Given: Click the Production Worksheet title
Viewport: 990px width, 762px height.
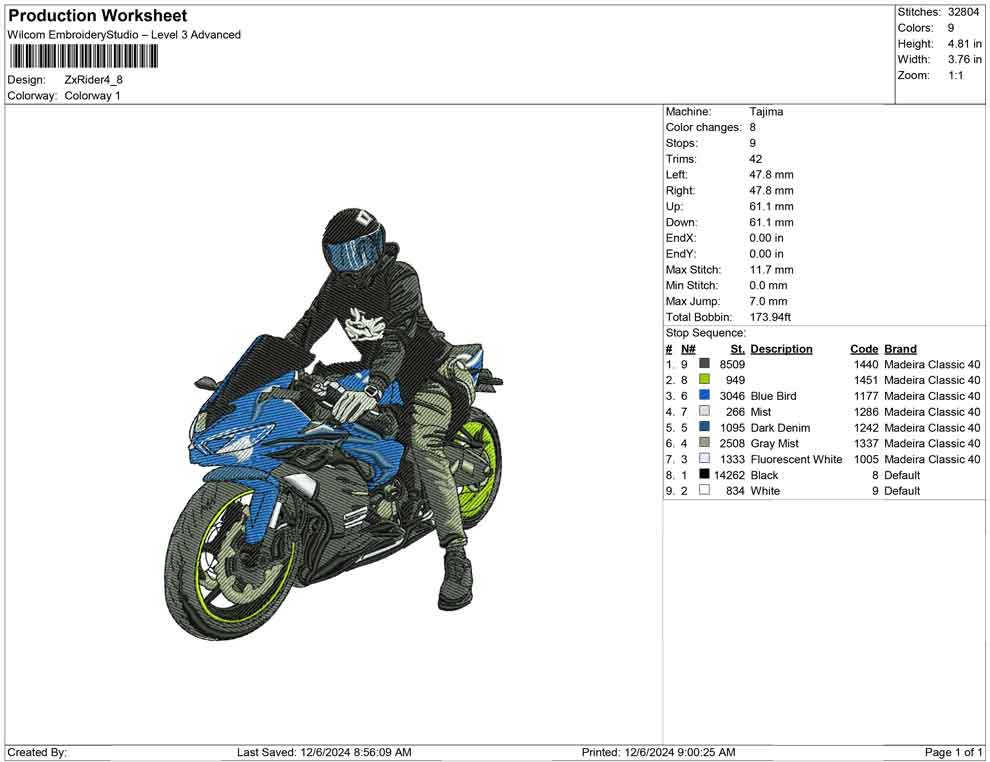Looking at the screenshot, I should (x=97, y=16).
